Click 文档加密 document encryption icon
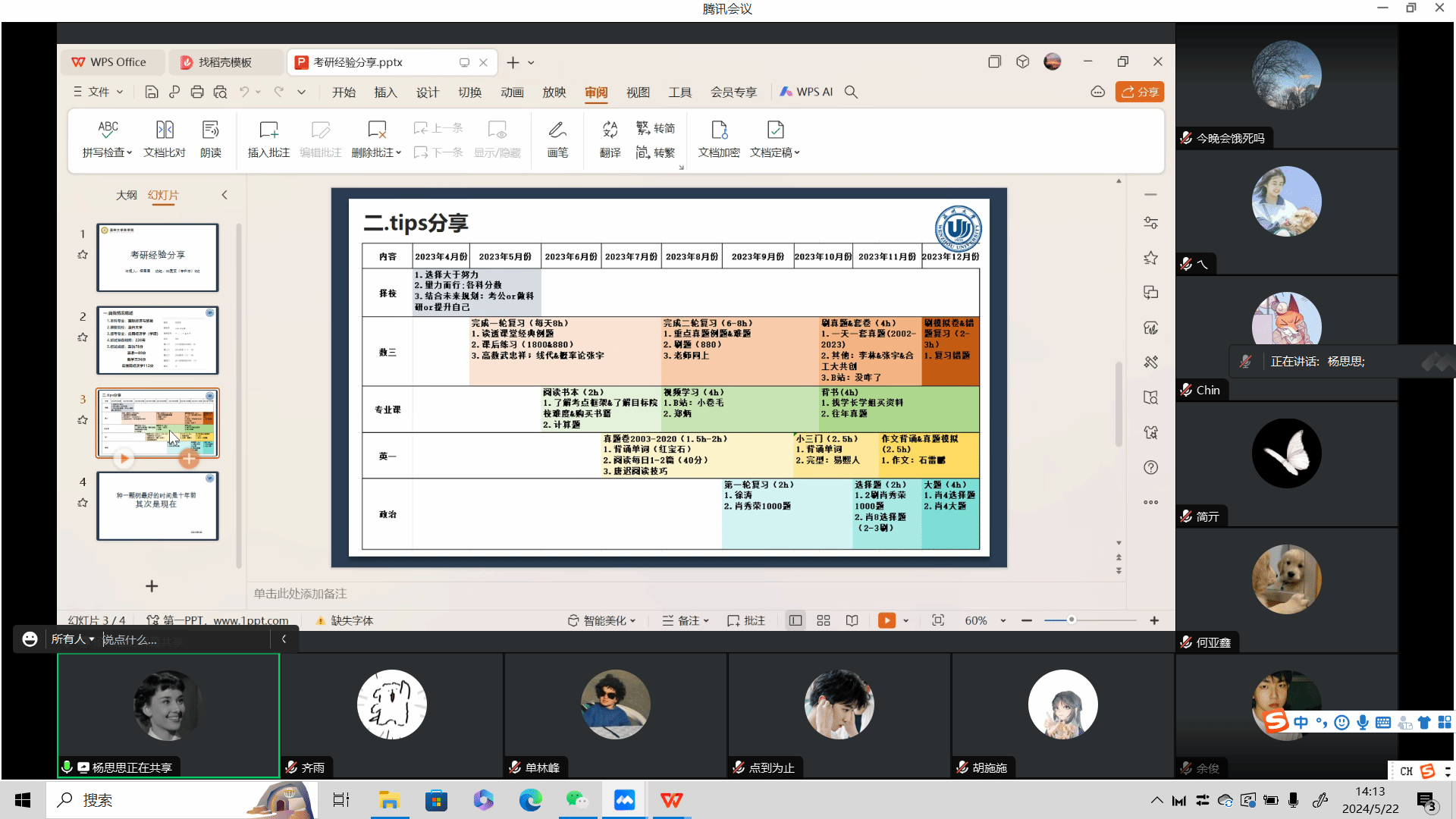 [719, 130]
